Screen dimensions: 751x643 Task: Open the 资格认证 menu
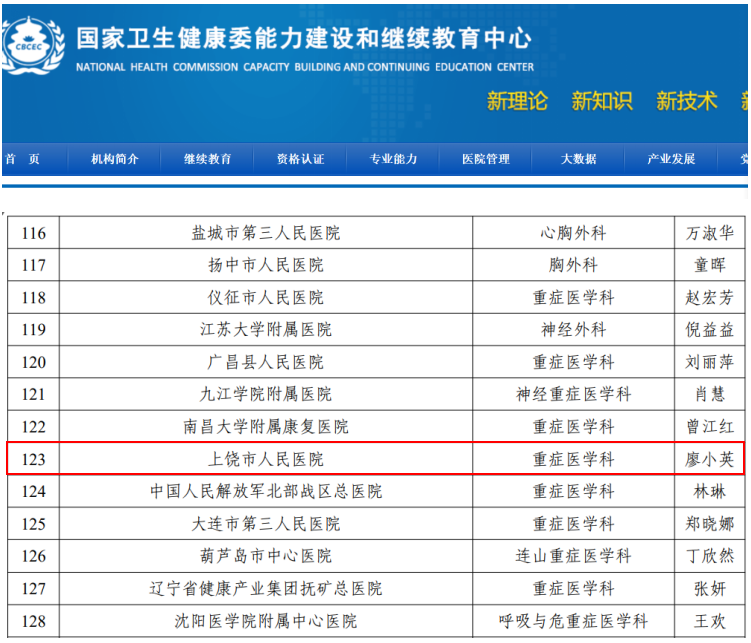pos(300,159)
